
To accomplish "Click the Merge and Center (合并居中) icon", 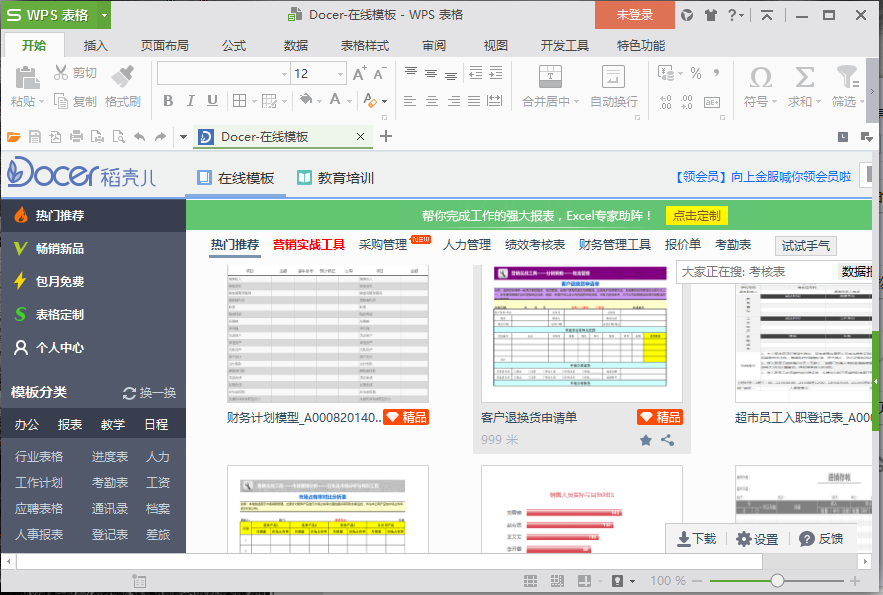I will click(550, 76).
